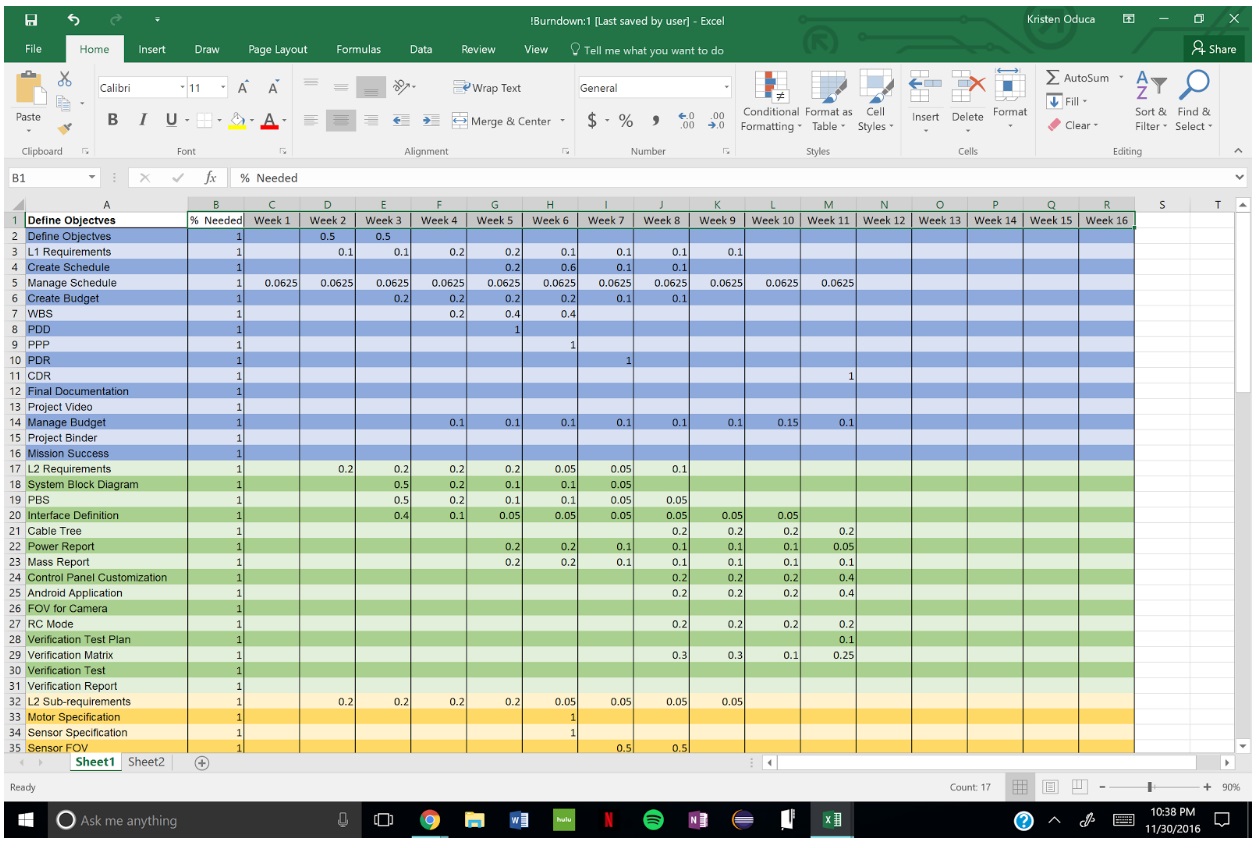The image size is (1259, 848).
Task: Click the insert function fx icon
Action: point(210,178)
